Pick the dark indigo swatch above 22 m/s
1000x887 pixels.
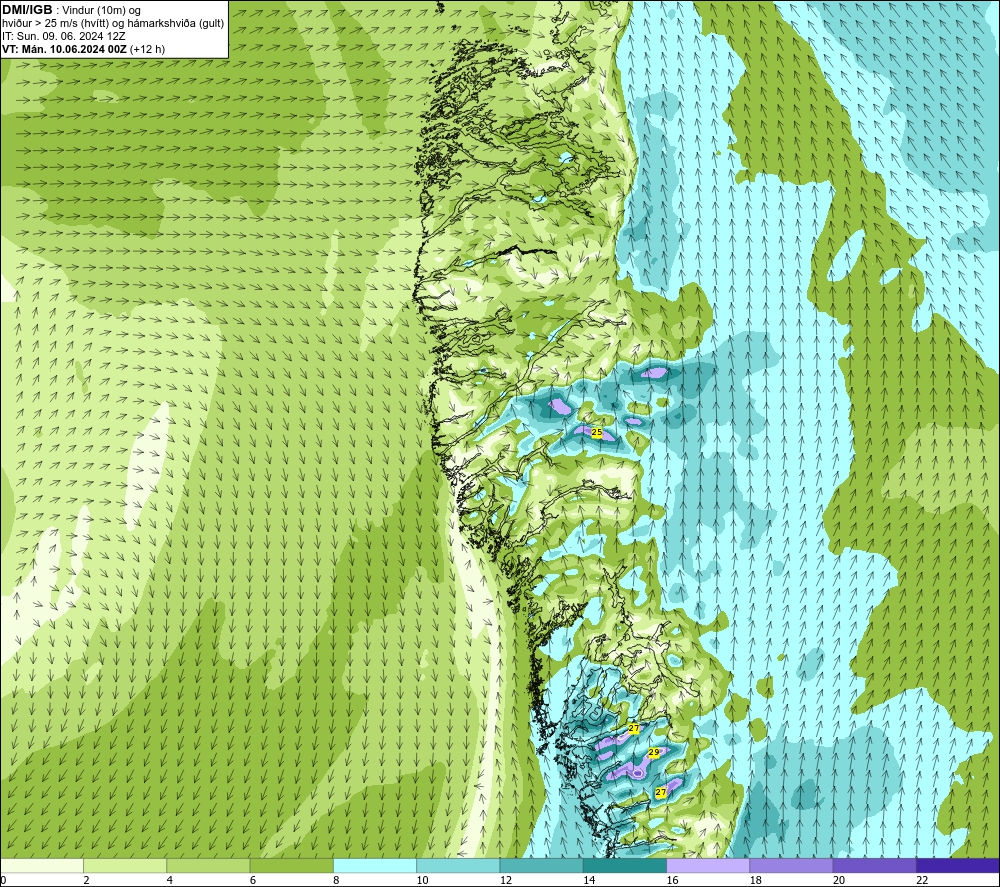pyautogui.click(x=957, y=865)
